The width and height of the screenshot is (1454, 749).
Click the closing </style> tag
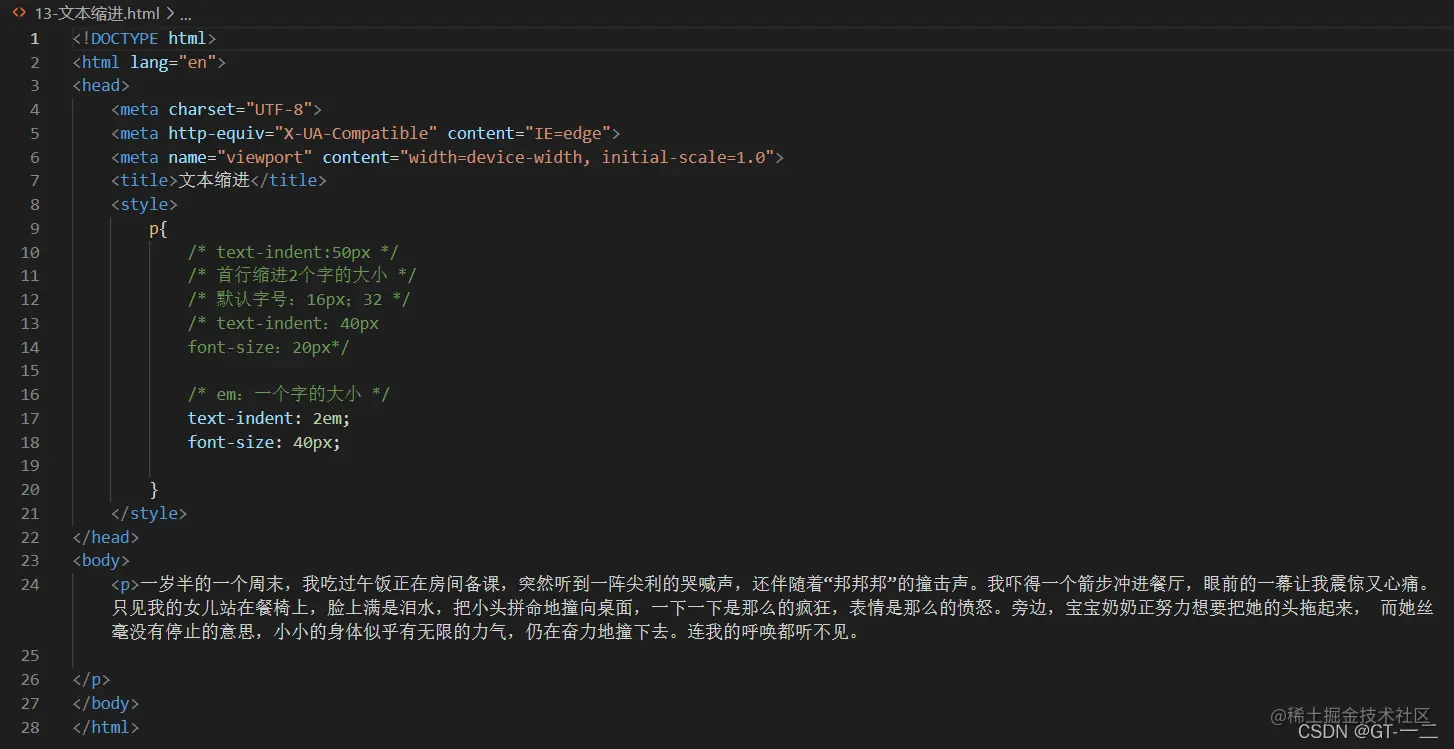149,513
